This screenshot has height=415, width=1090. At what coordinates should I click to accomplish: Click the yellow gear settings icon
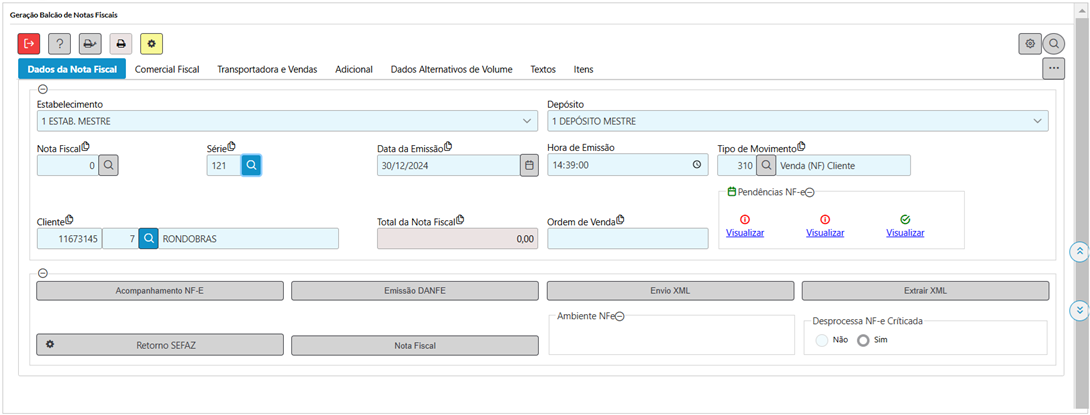click(151, 44)
